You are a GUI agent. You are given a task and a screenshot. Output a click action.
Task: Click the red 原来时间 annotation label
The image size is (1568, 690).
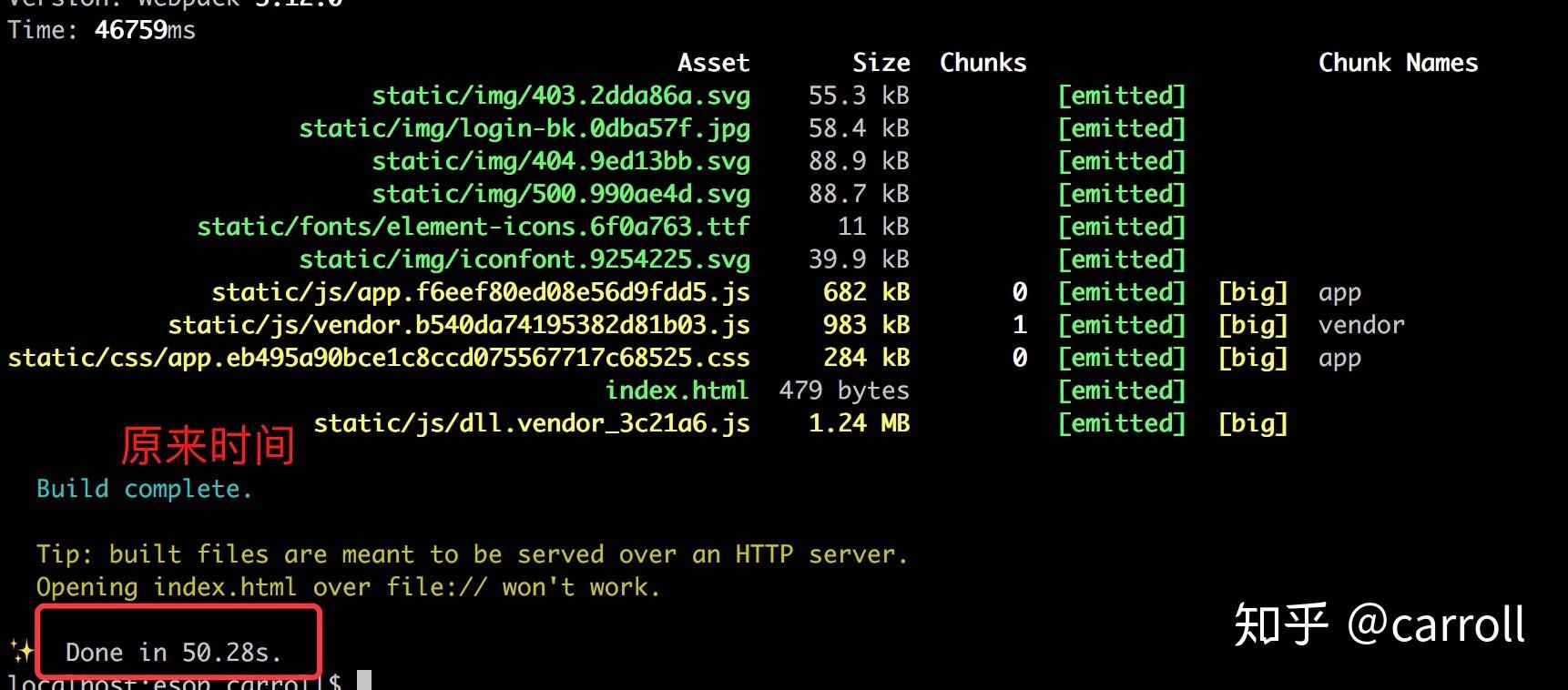coord(209,446)
